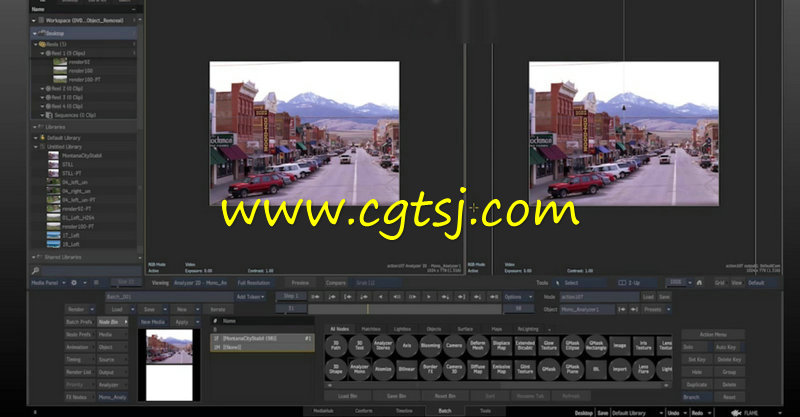Collapse Reel 1 in the media panel
800x417 pixels.
click(43, 53)
